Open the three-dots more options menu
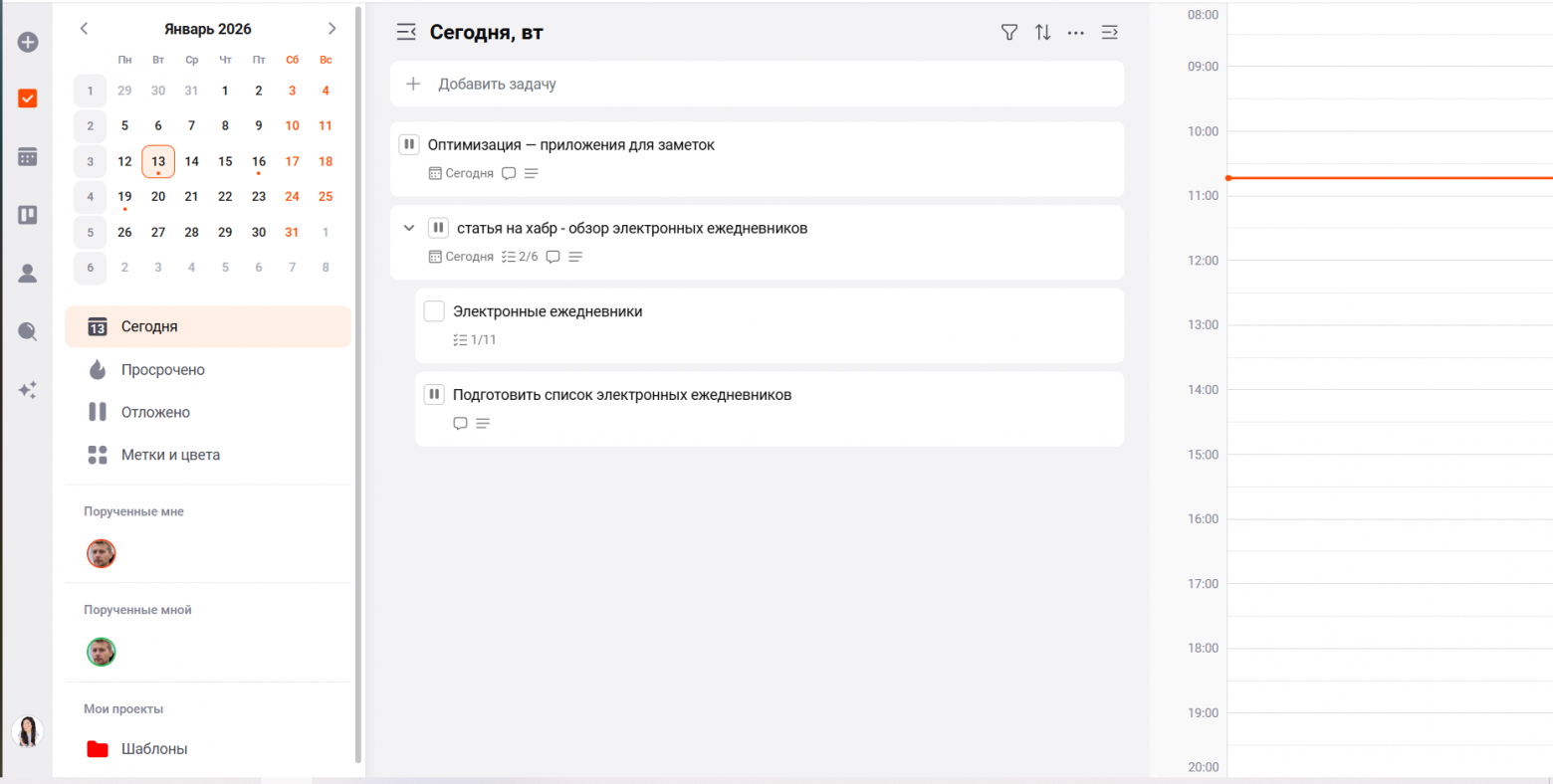 click(x=1076, y=33)
